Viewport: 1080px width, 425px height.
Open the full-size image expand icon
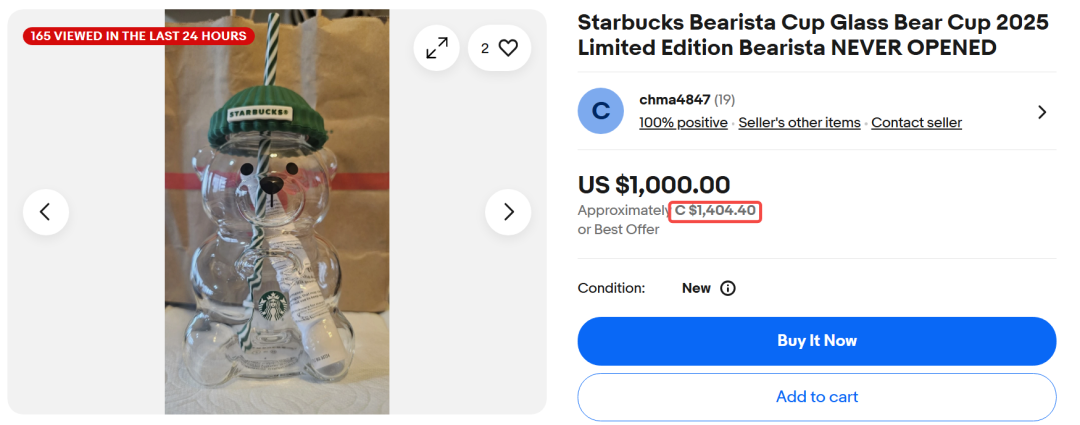pyautogui.click(x=437, y=48)
